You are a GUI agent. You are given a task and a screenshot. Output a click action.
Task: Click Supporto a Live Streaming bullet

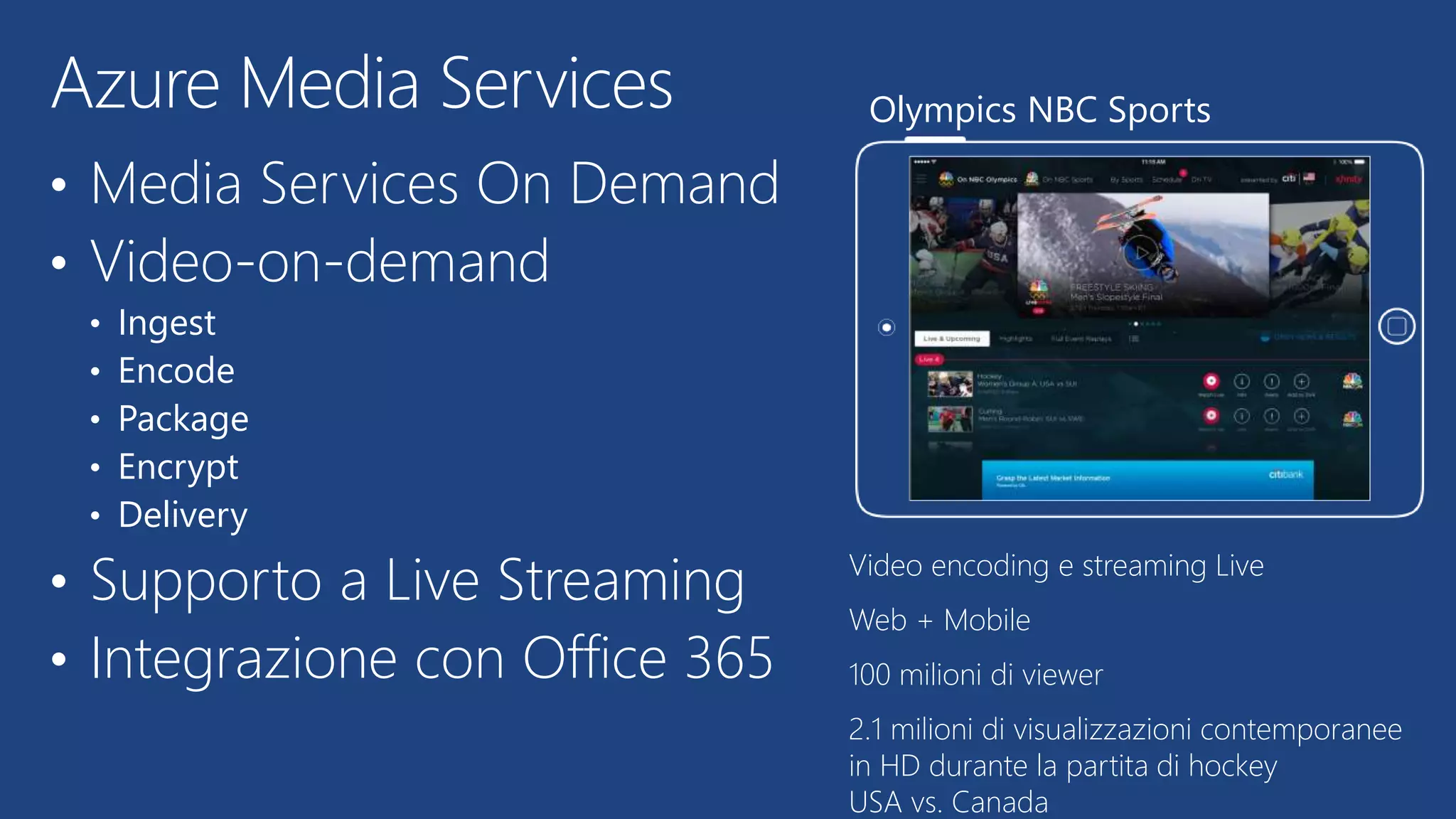pyautogui.click(x=417, y=582)
